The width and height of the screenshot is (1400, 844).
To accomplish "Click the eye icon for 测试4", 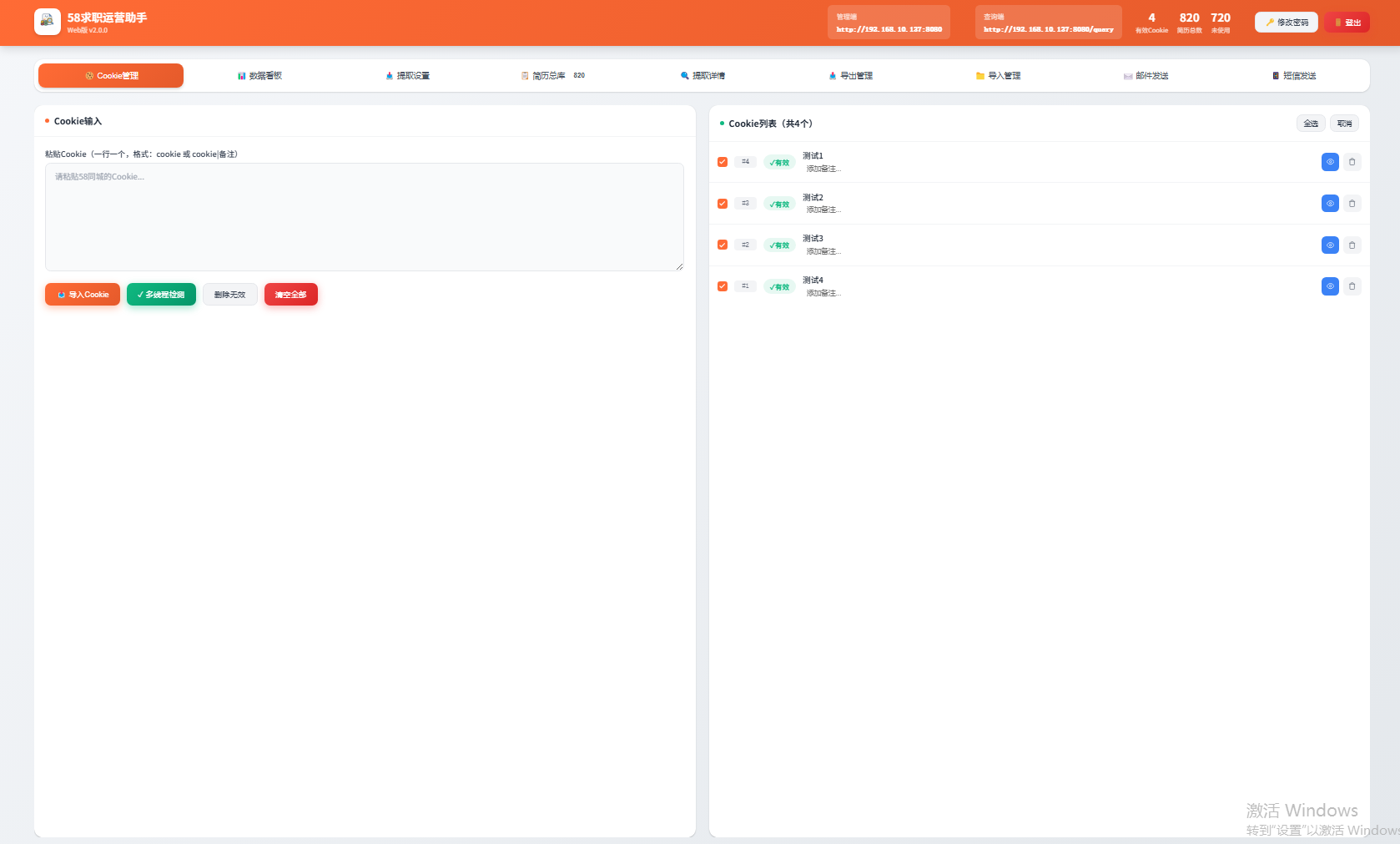I will point(1330,286).
